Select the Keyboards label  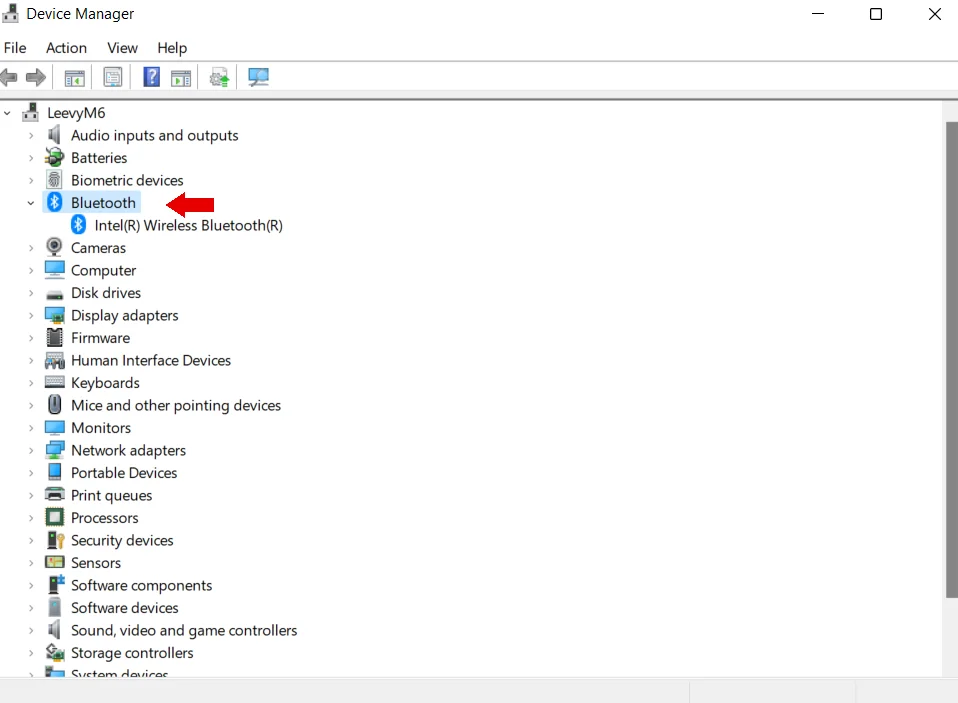tap(105, 383)
